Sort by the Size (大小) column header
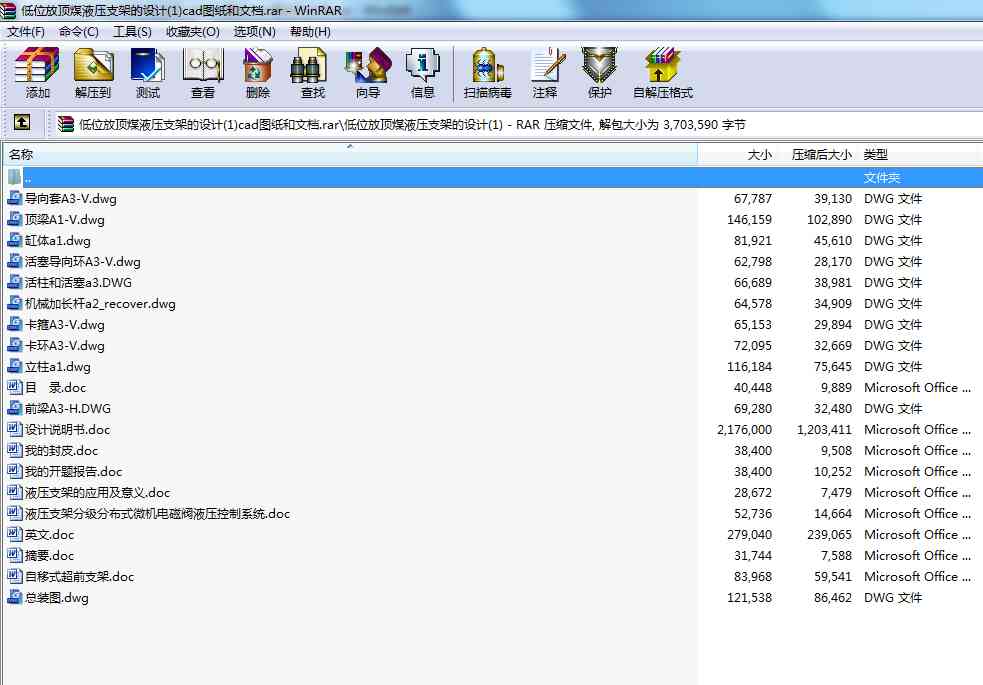 click(759, 155)
